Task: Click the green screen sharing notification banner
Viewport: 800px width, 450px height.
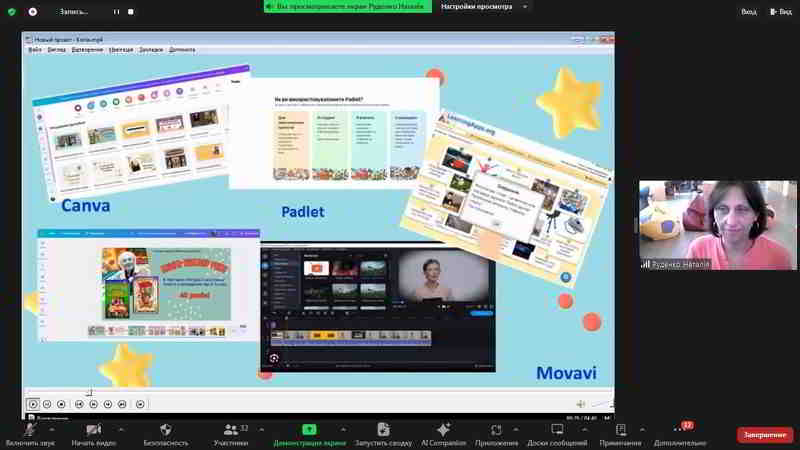Action: 347,6
